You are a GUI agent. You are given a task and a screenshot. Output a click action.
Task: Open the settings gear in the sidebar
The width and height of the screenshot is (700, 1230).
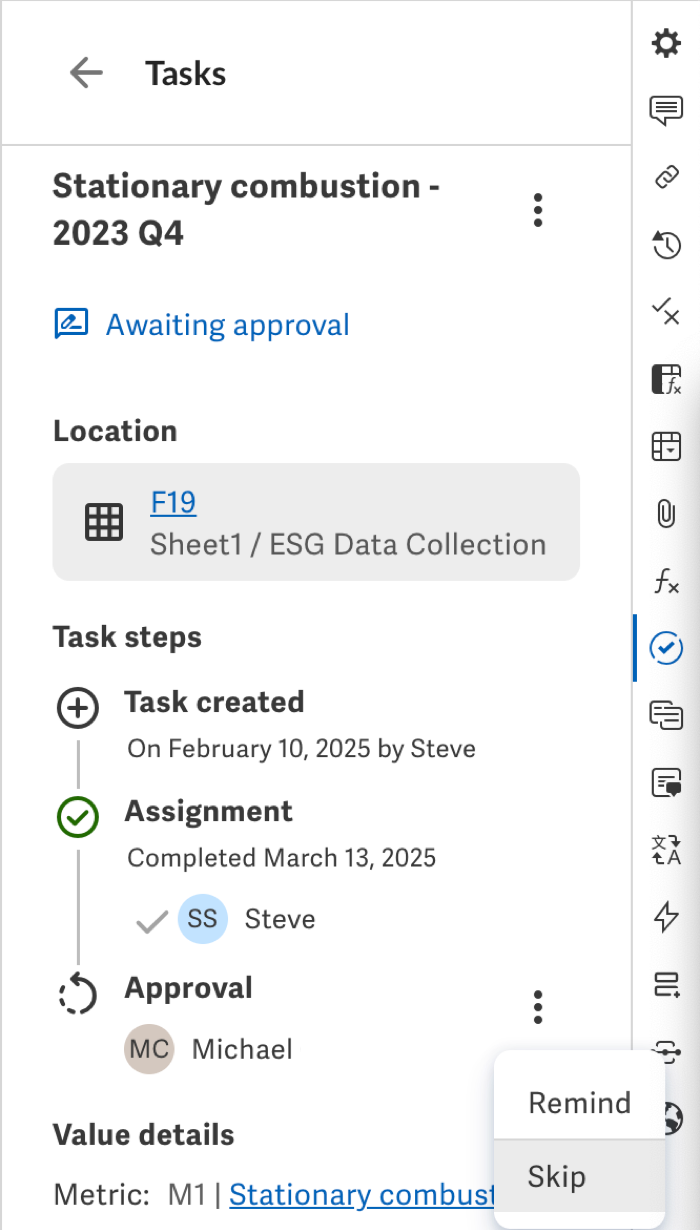[x=666, y=44]
